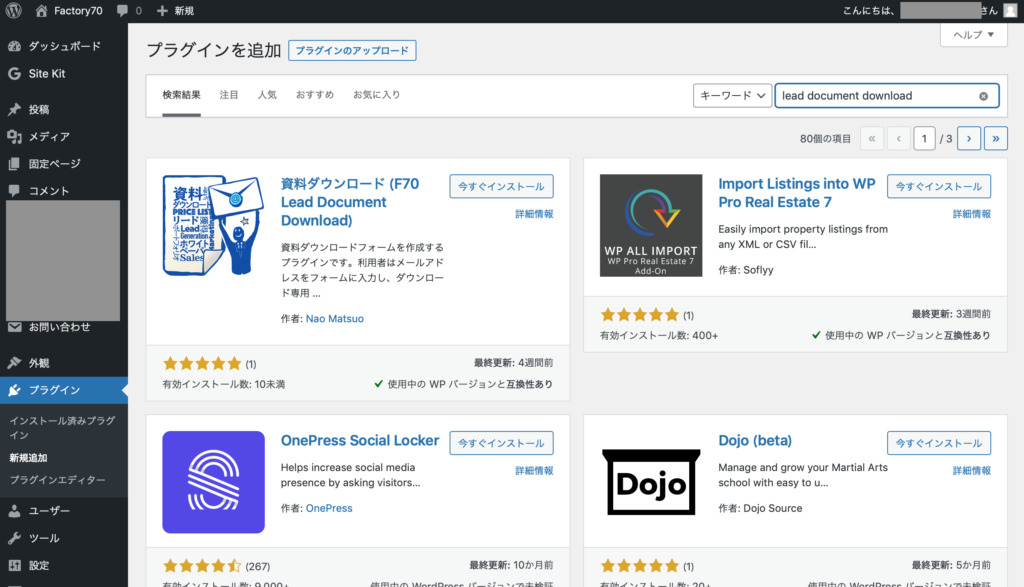This screenshot has height=587, width=1024.
Task: Click プラグインのアップロード button
Action: click(x=352, y=50)
